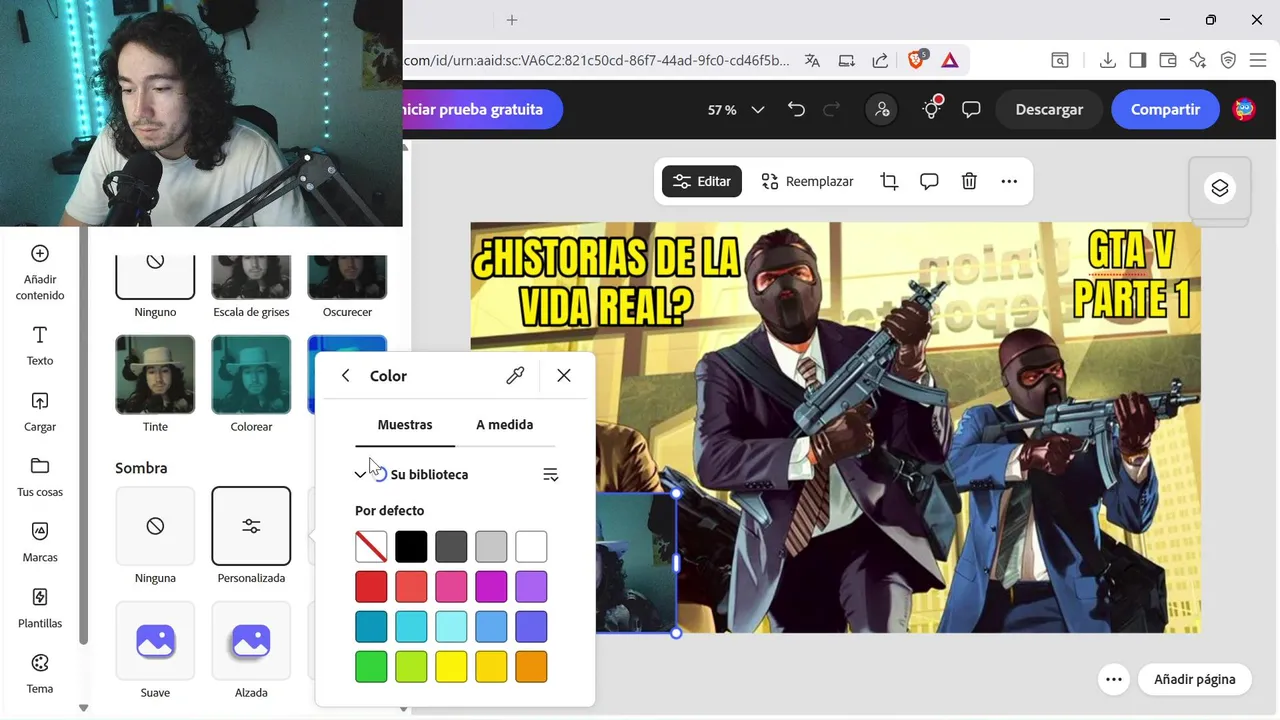
Task: Open a new browser tab
Action: (x=512, y=20)
